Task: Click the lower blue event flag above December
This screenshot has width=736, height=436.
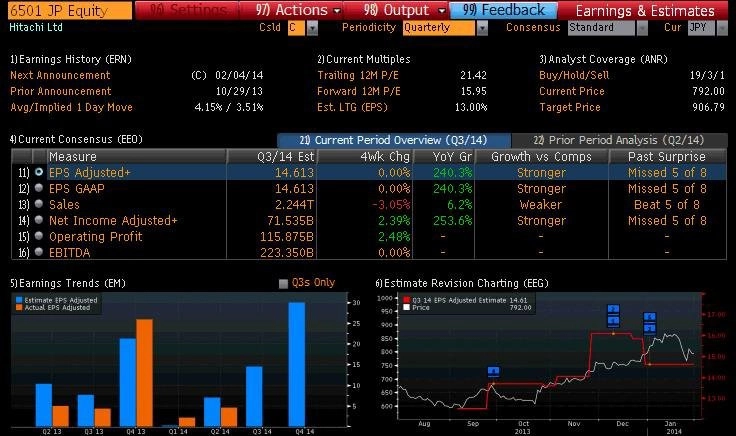Action: pos(613,321)
